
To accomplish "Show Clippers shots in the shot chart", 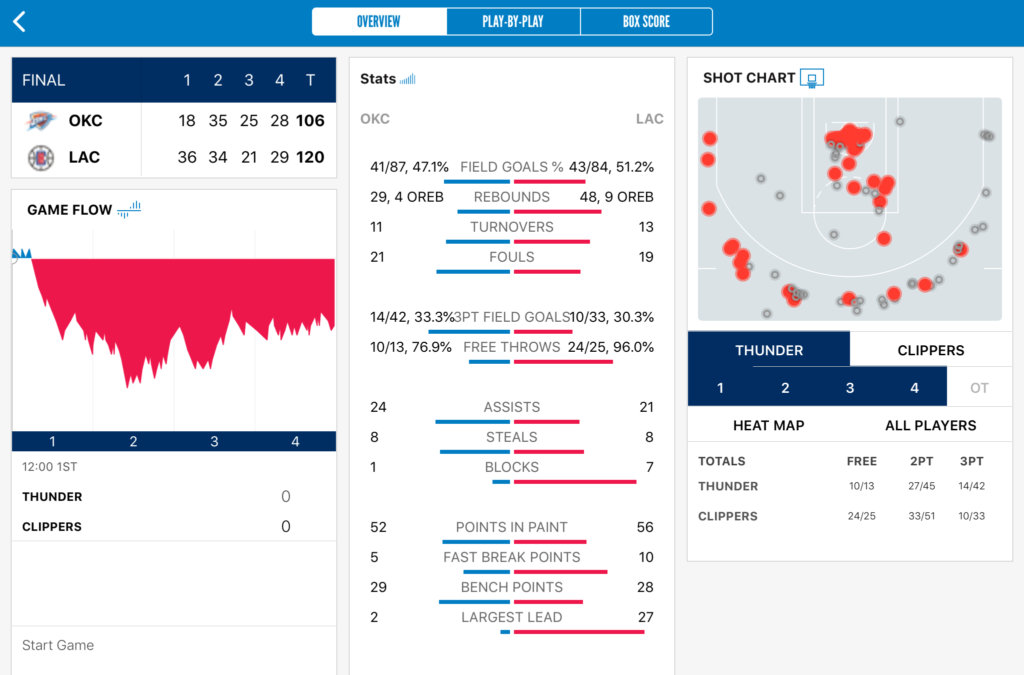I will tap(930, 350).
